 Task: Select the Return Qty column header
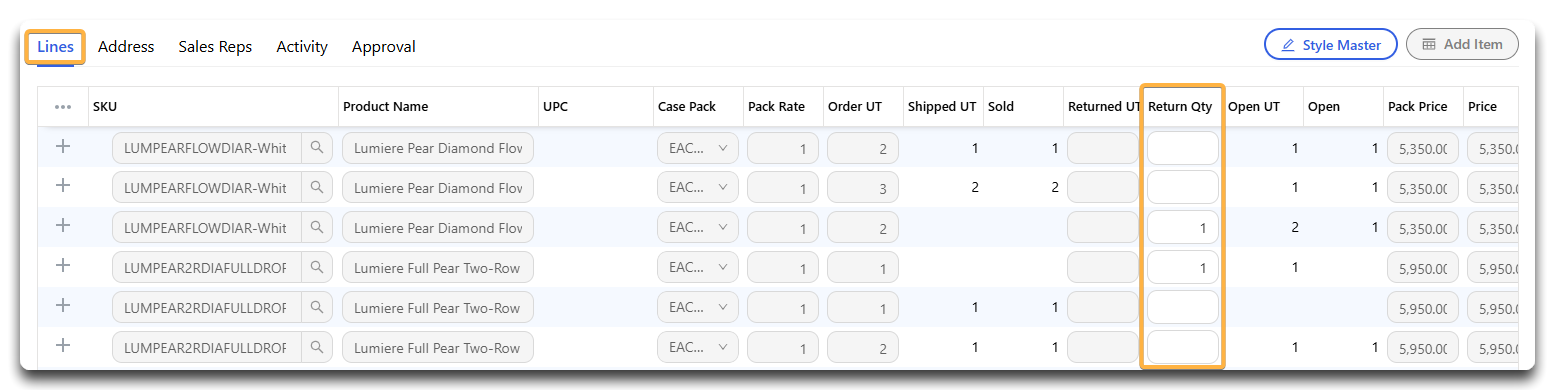pos(1180,107)
